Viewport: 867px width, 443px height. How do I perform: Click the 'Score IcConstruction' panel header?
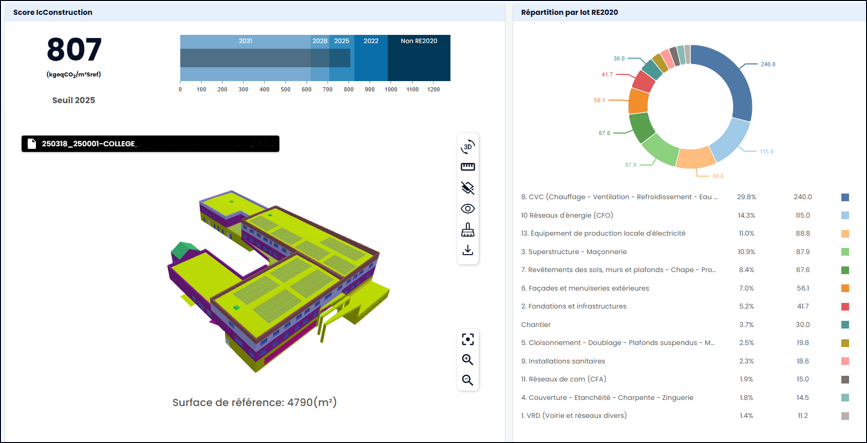click(53, 12)
